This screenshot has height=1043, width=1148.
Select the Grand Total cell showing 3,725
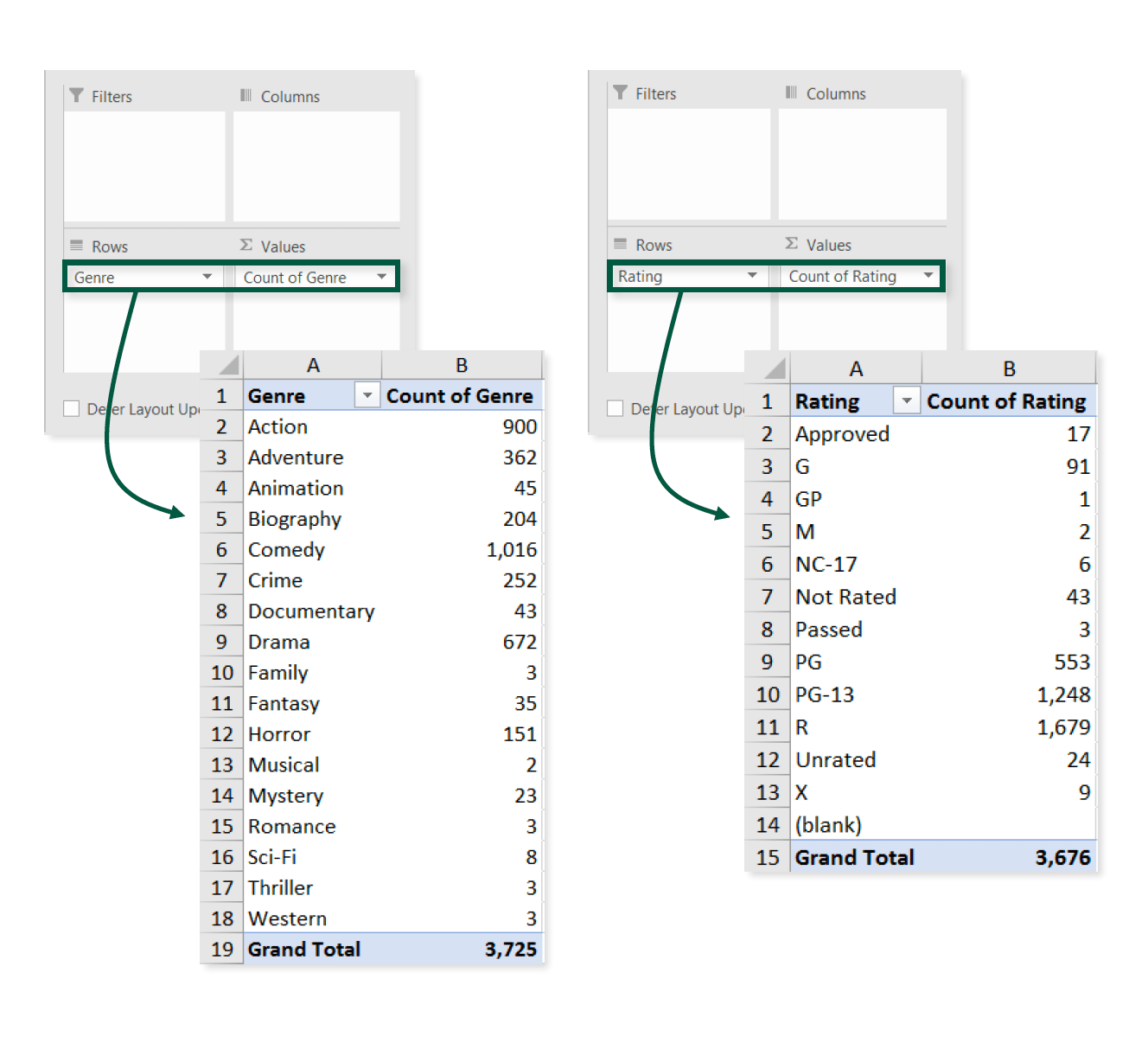[x=510, y=949]
